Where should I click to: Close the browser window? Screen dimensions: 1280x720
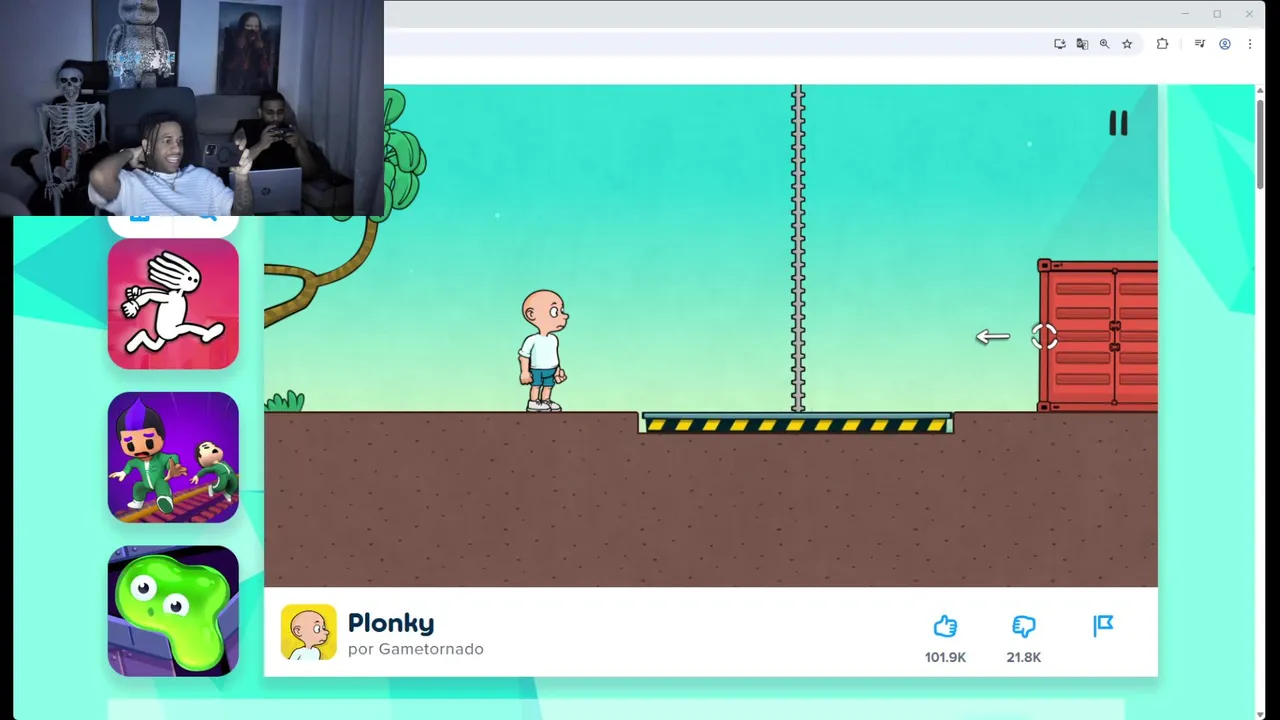(x=1249, y=14)
